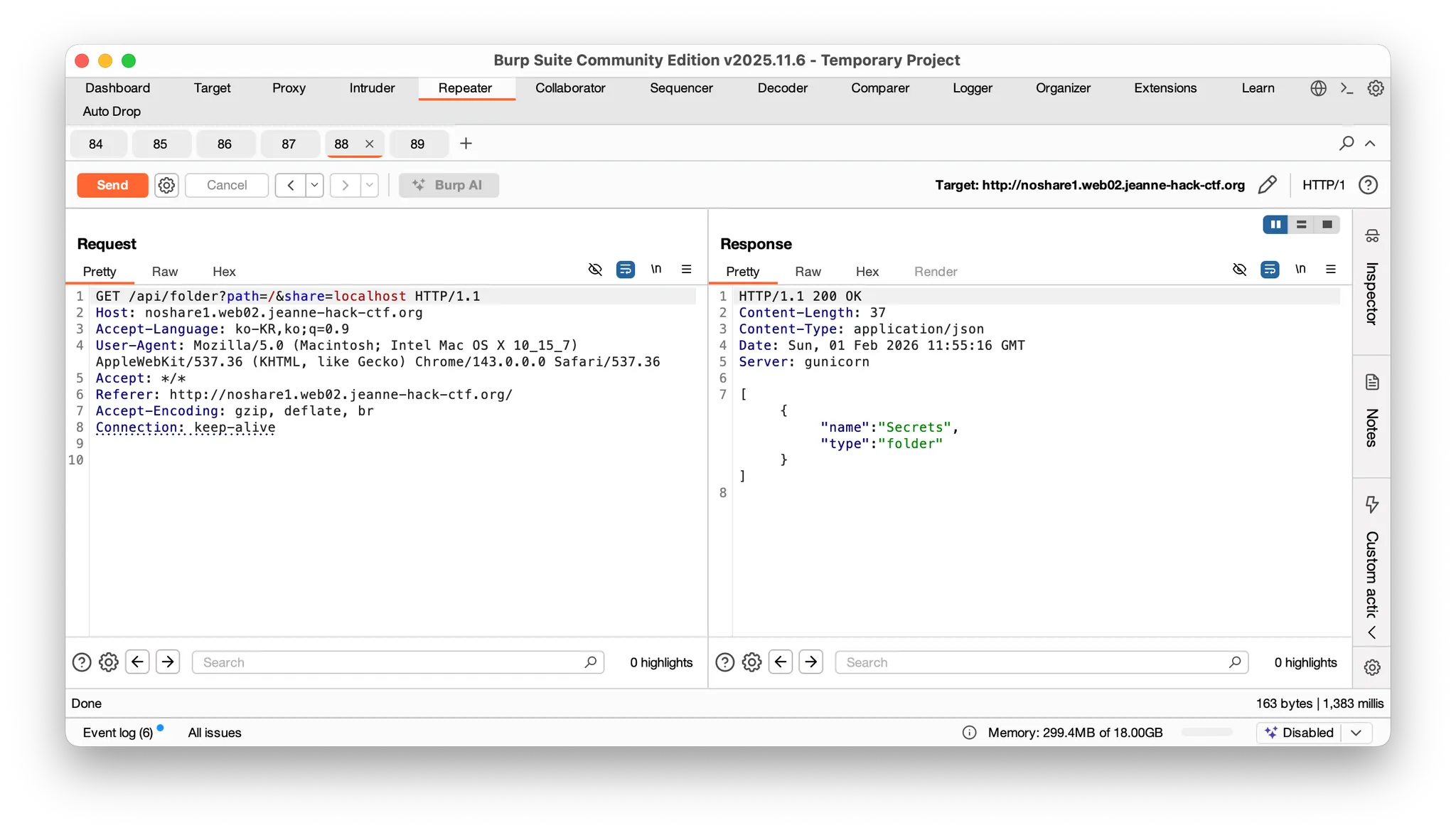
Task: Click the pencil icon to edit target
Action: point(1267,185)
